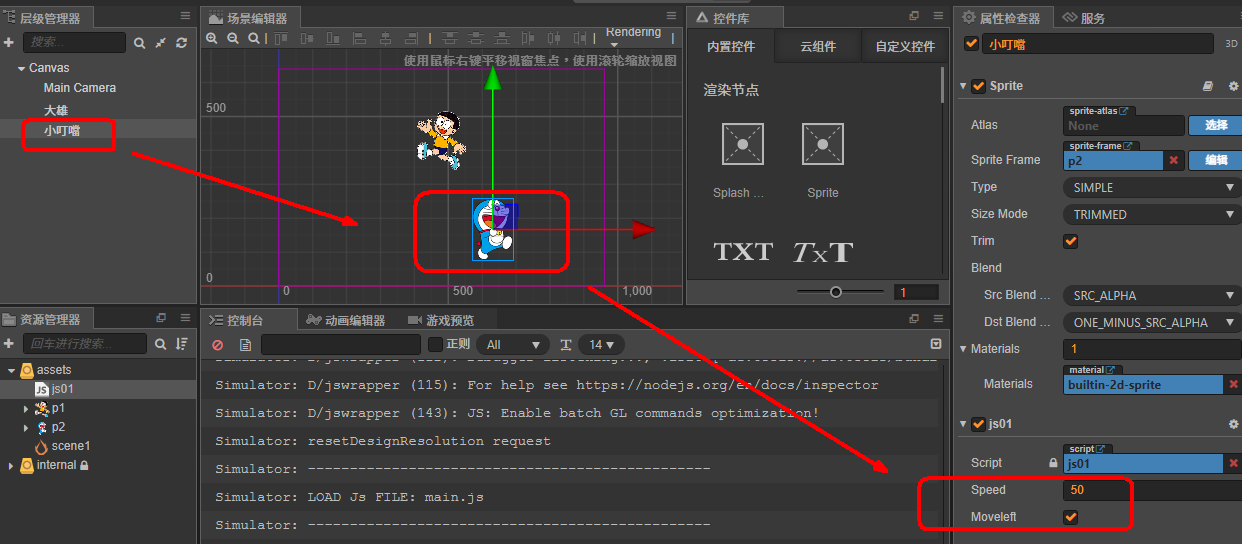Click the Speed value field showing 50

tap(1151, 490)
